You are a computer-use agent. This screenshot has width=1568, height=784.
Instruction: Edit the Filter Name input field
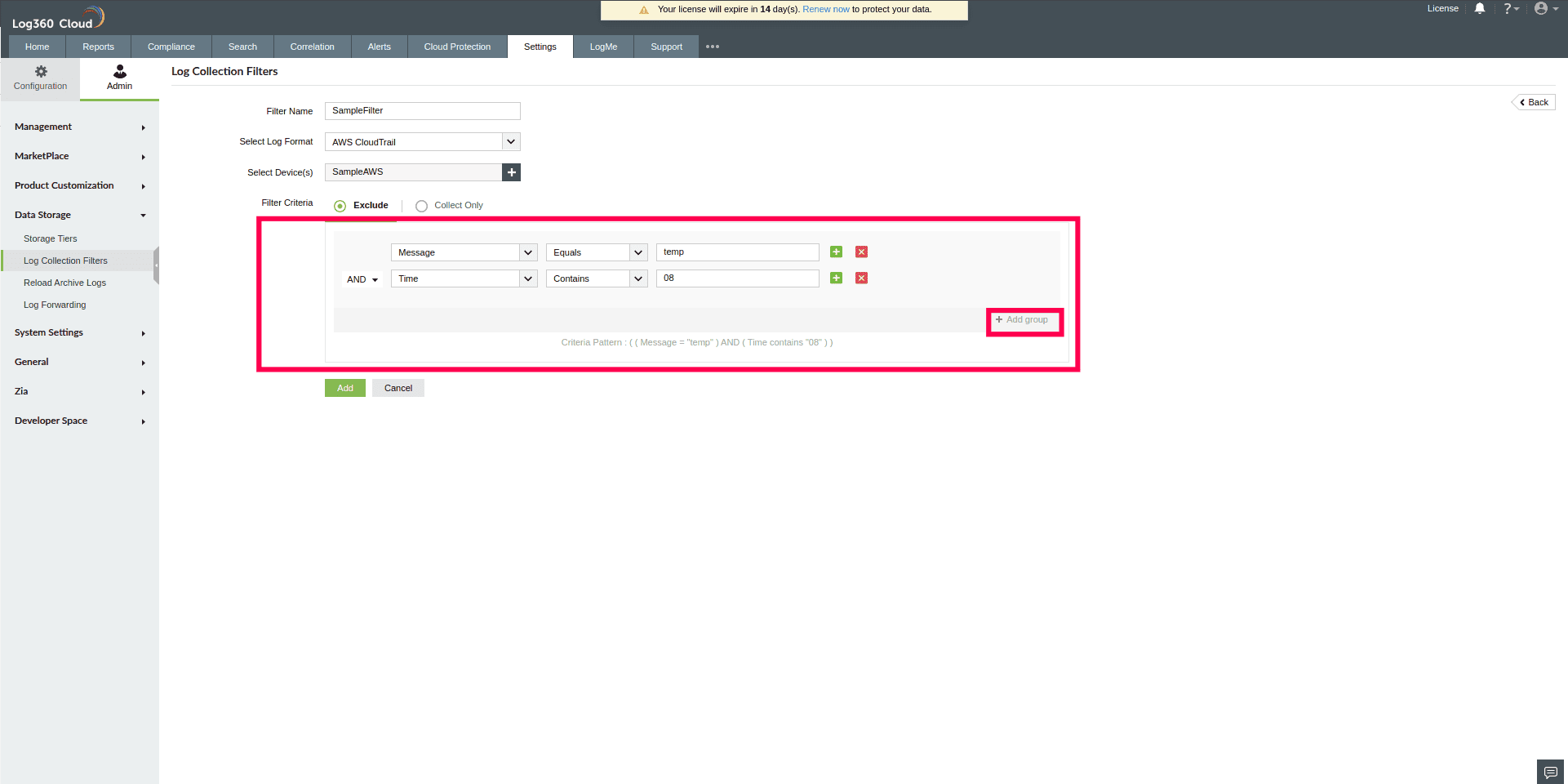(422, 110)
